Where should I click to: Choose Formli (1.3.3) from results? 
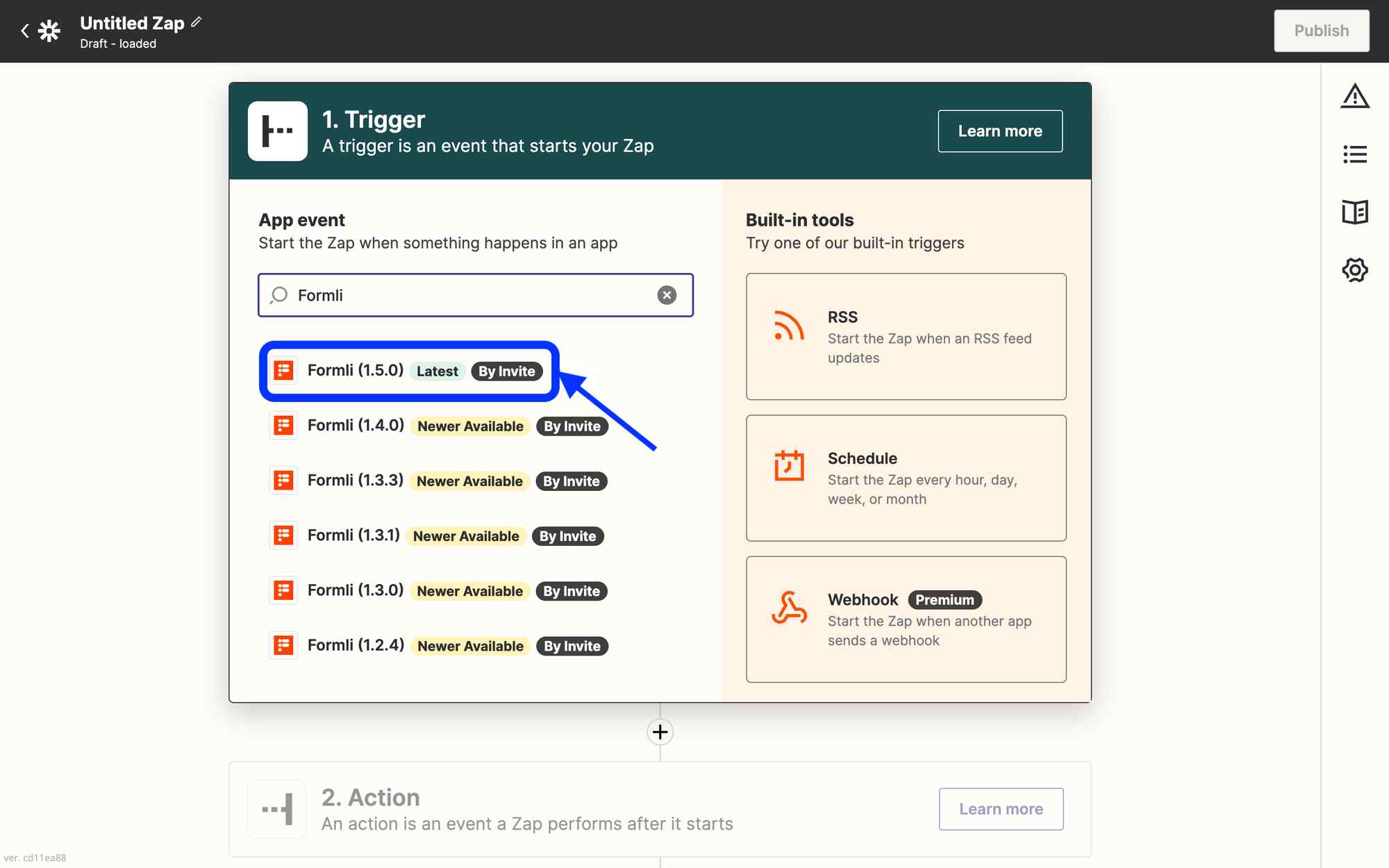click(x=356, y=481)
